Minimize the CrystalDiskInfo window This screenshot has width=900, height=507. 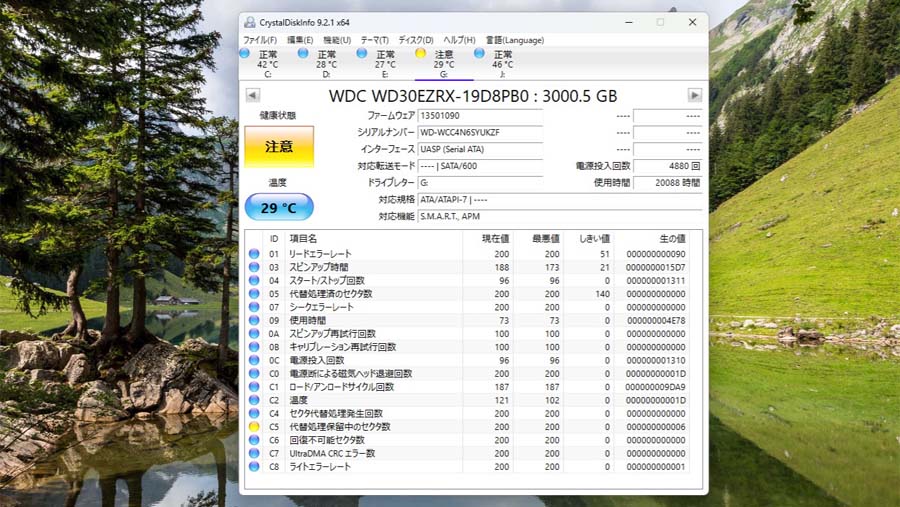click(629, 22)
